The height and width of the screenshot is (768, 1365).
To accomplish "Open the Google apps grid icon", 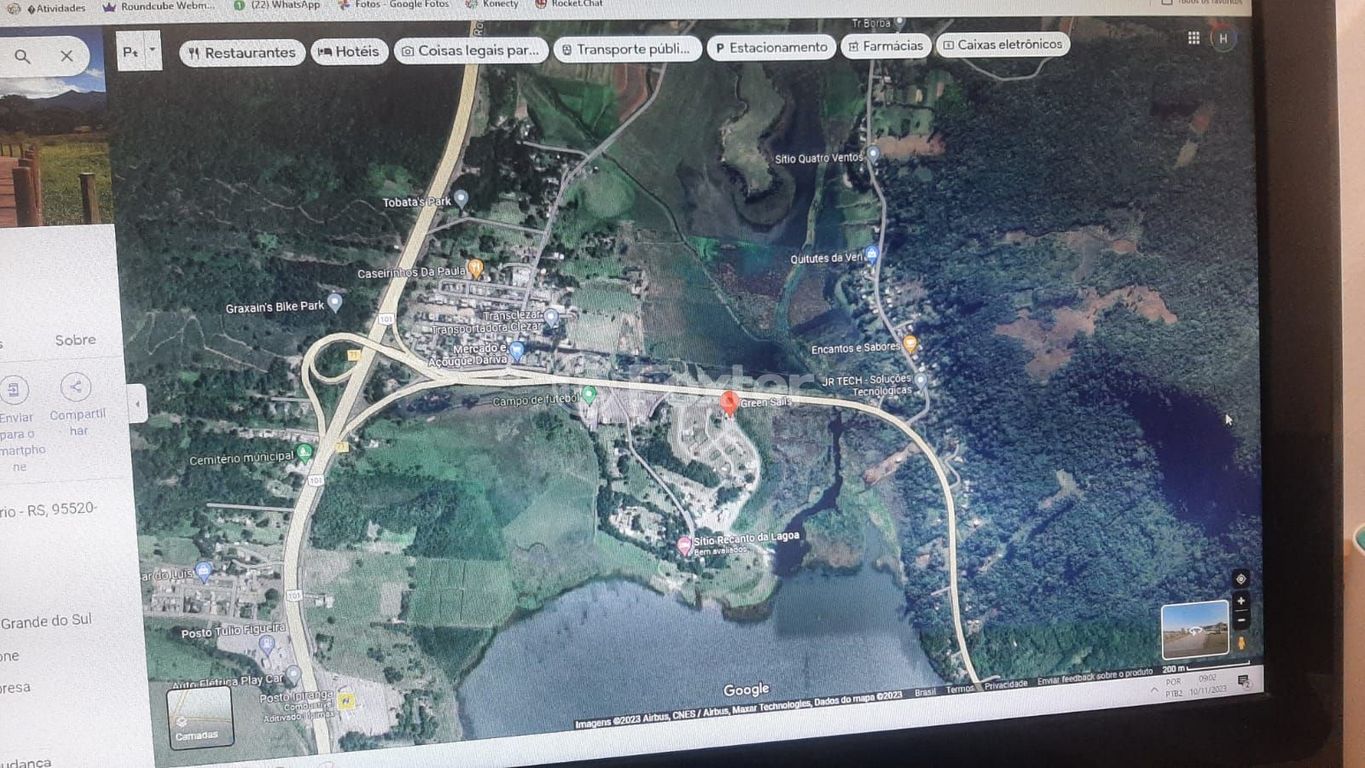I will [x=1193, y=38].
